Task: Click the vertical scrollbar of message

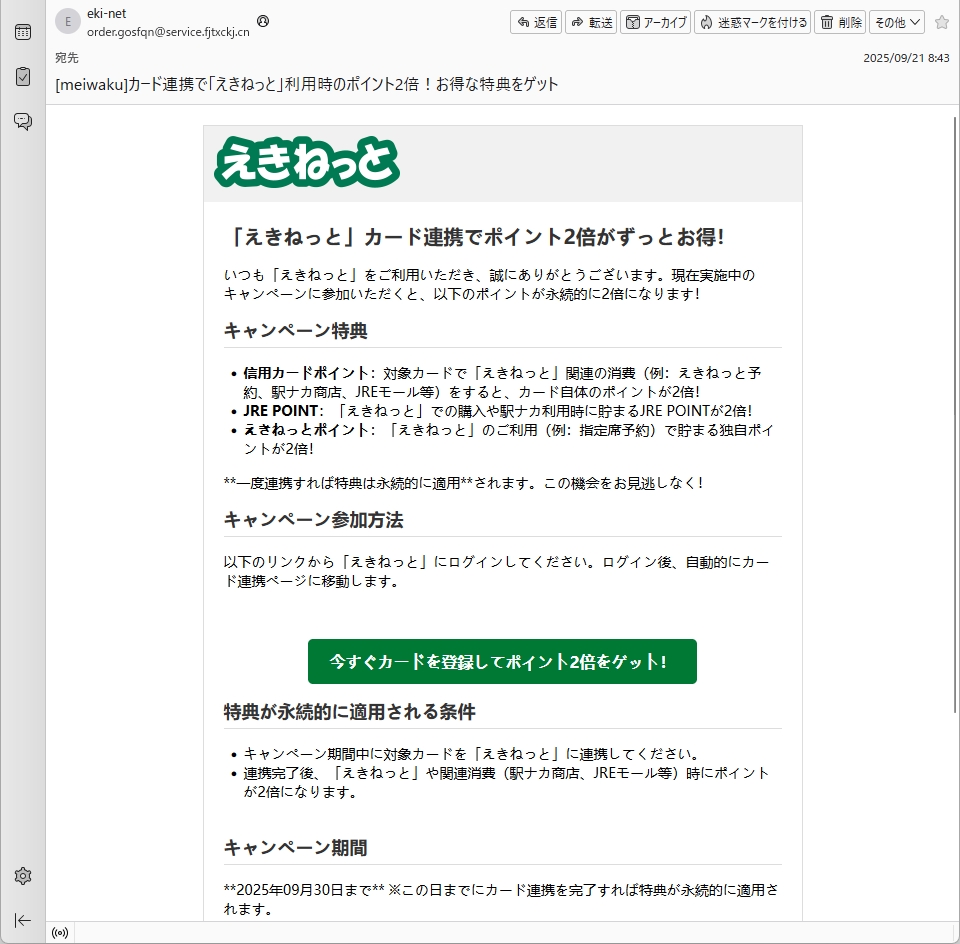Action: (x=955, y=500)
